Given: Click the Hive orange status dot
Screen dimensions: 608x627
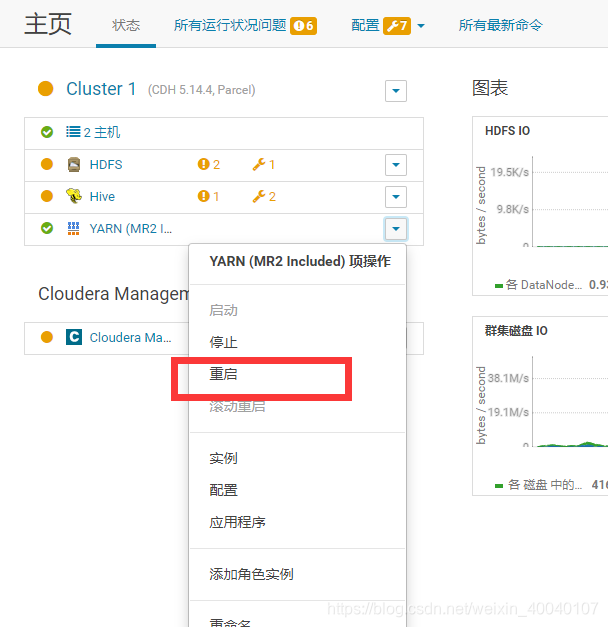Looking at the screenshot, I should [x=47, y=196].
